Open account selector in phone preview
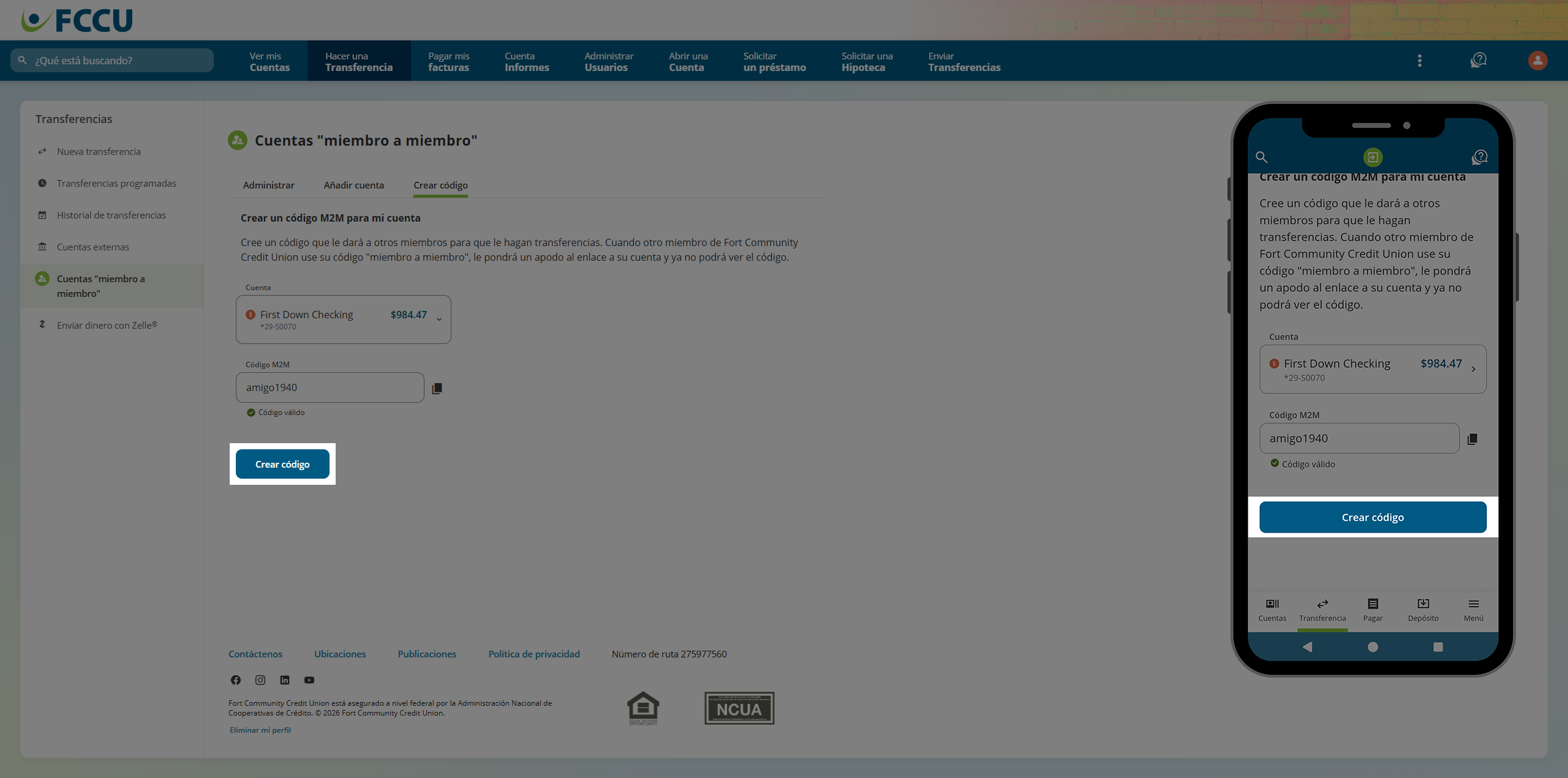Screen dimensions: 1568x778 pos(1373,369)
